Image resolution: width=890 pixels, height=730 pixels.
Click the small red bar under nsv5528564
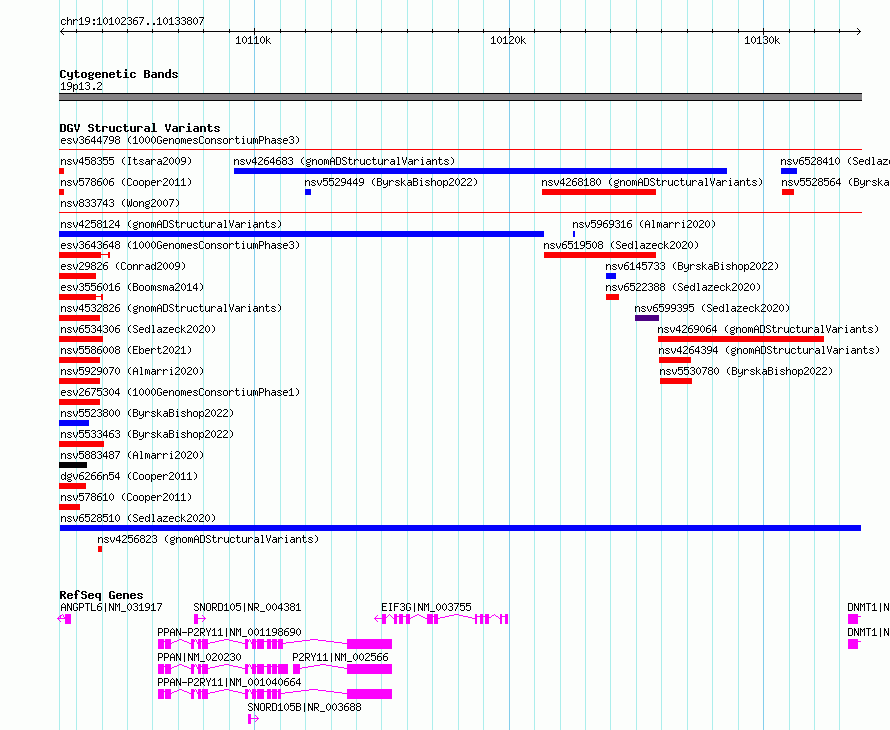[788, 192]
